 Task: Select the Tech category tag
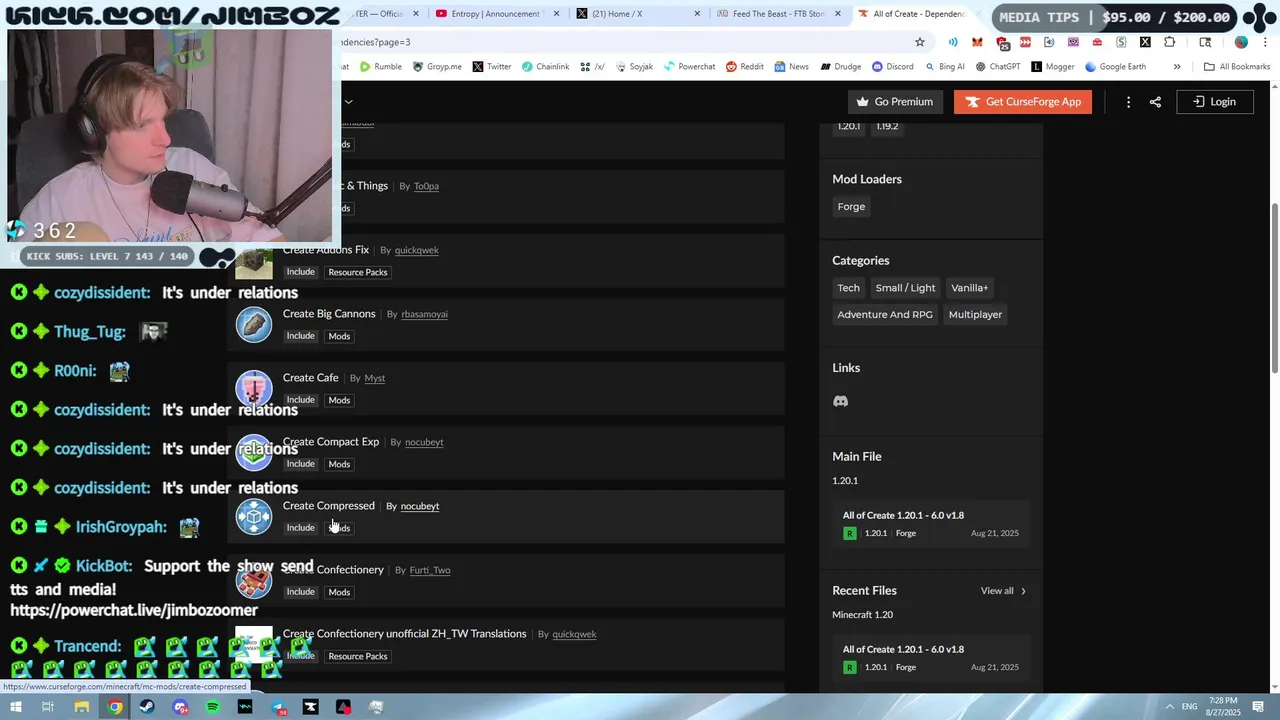(848, 288)
